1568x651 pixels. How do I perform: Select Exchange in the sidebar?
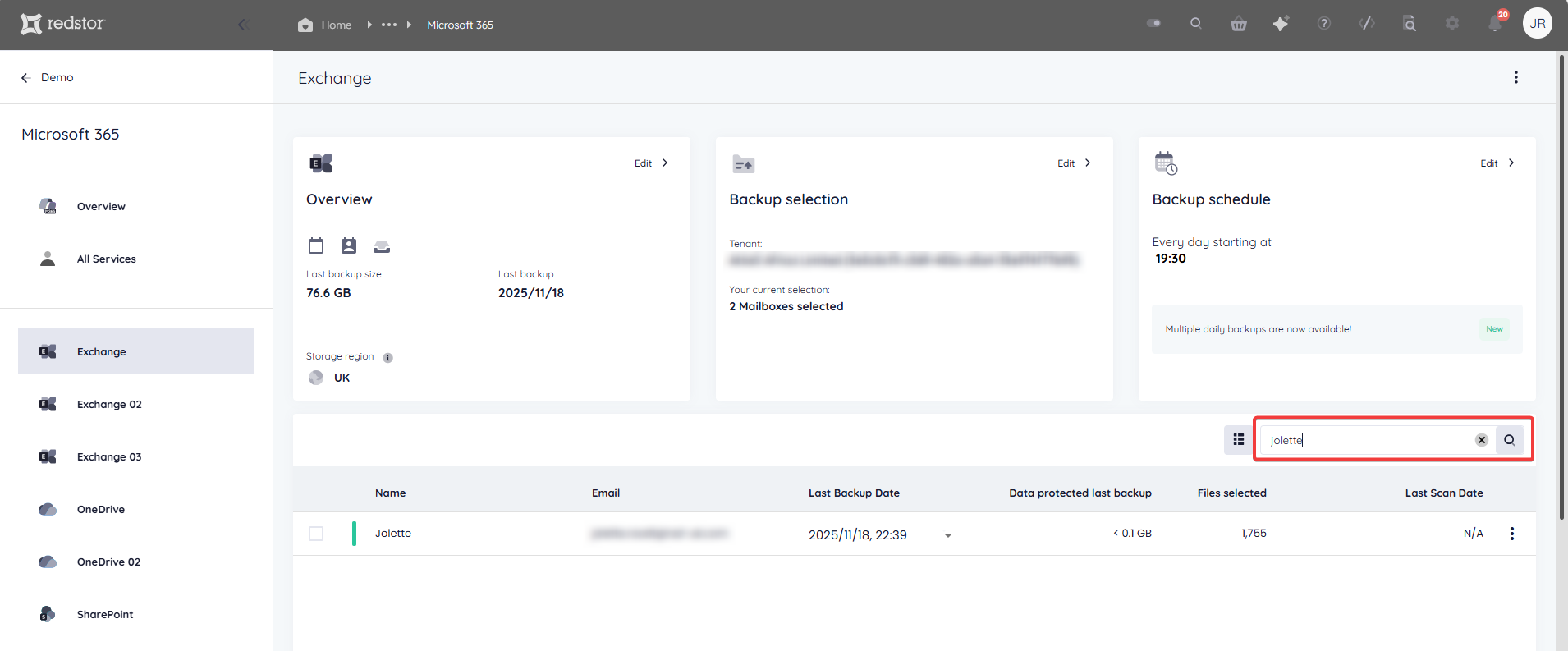(135, 351)
